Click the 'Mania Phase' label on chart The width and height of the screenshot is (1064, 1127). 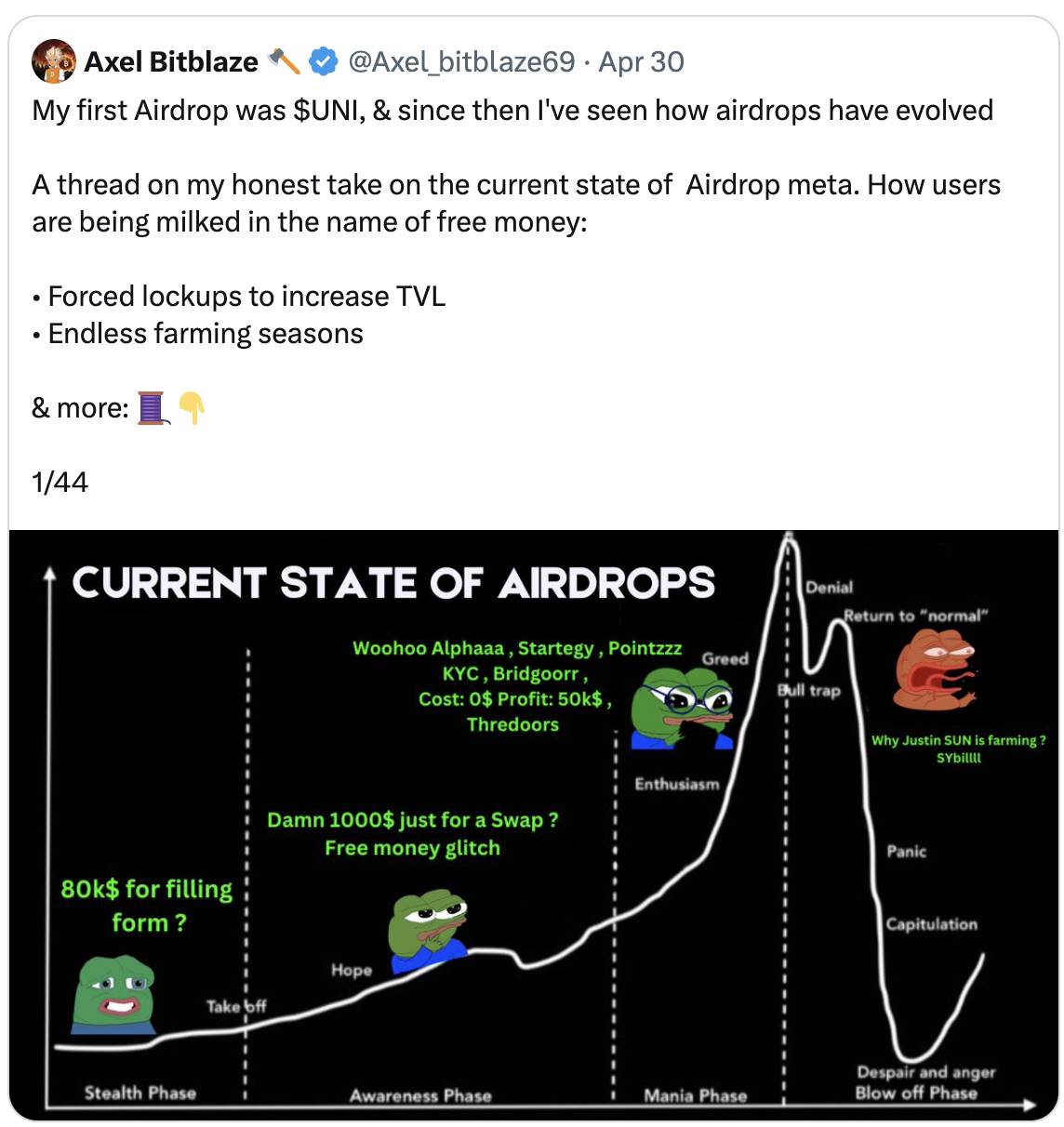pyautogui.click(x=695, y=1095)
